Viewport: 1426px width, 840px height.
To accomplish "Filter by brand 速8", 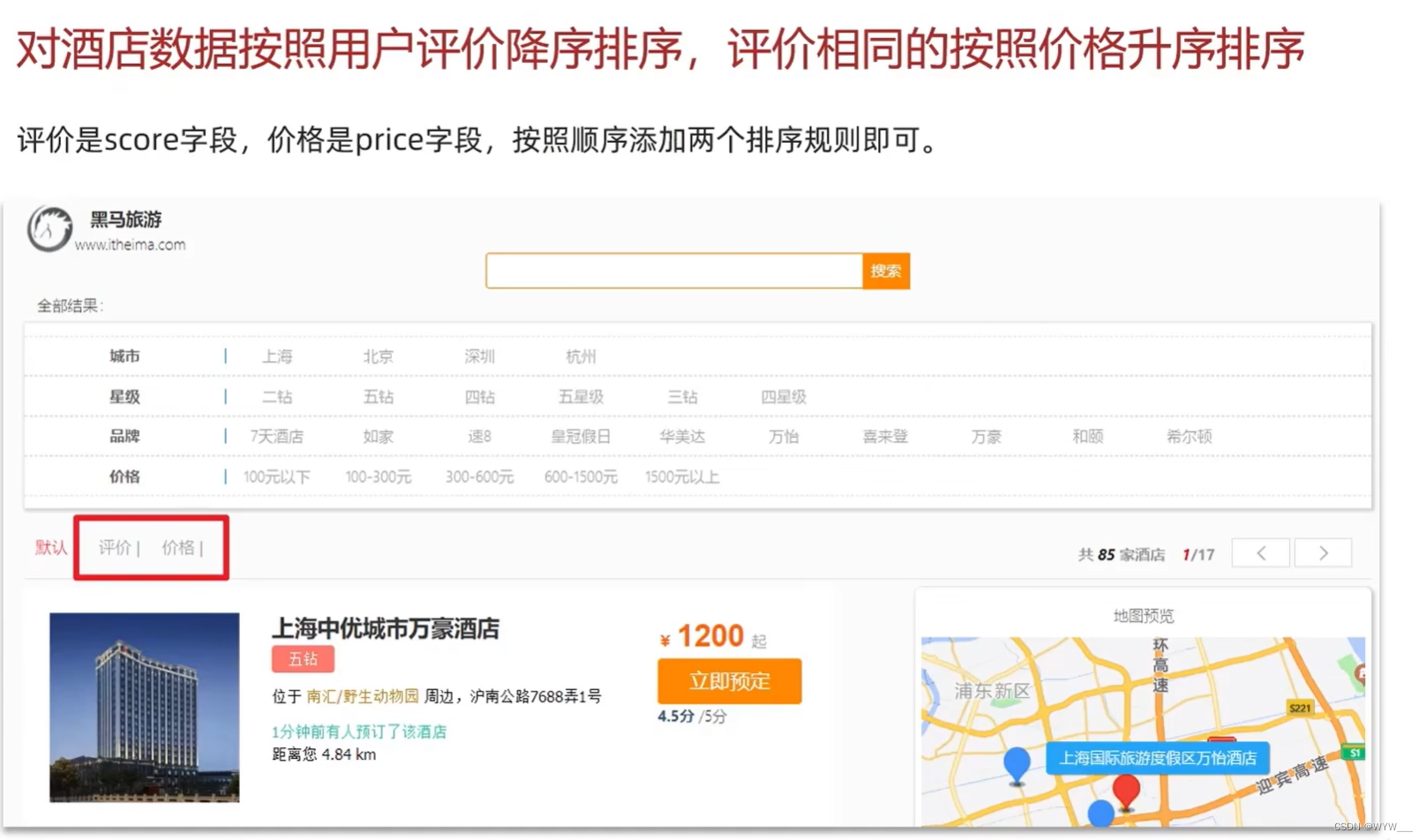I will [480, 437].
